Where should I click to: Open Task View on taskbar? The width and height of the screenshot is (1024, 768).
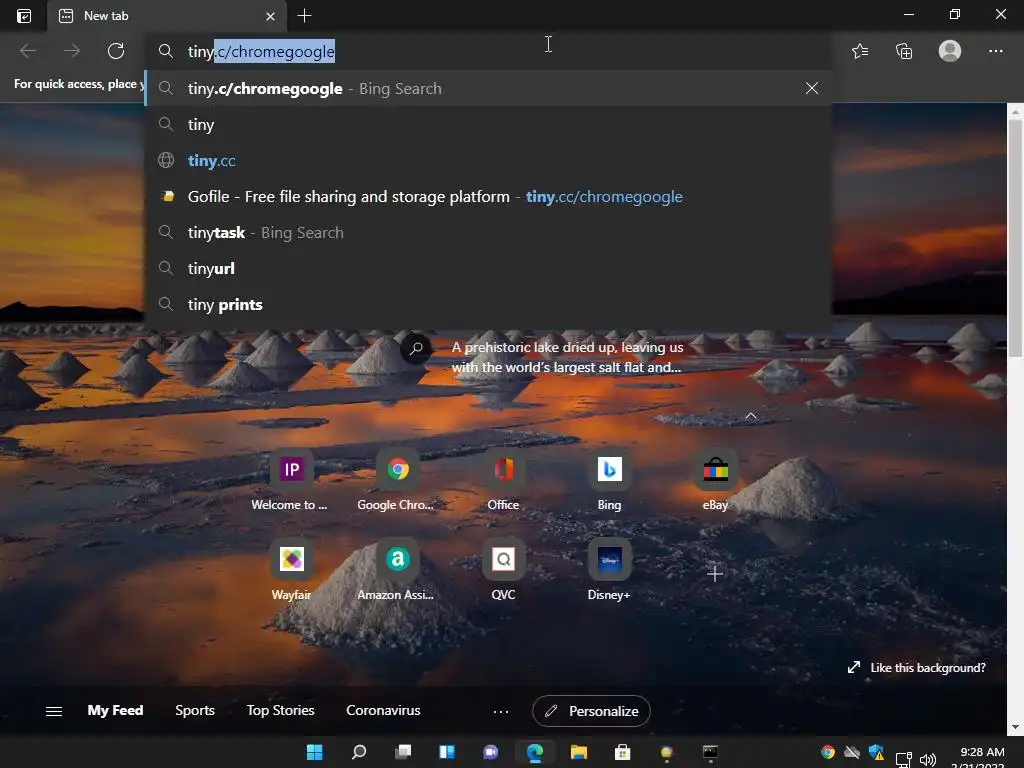click(x=403, y=752)
